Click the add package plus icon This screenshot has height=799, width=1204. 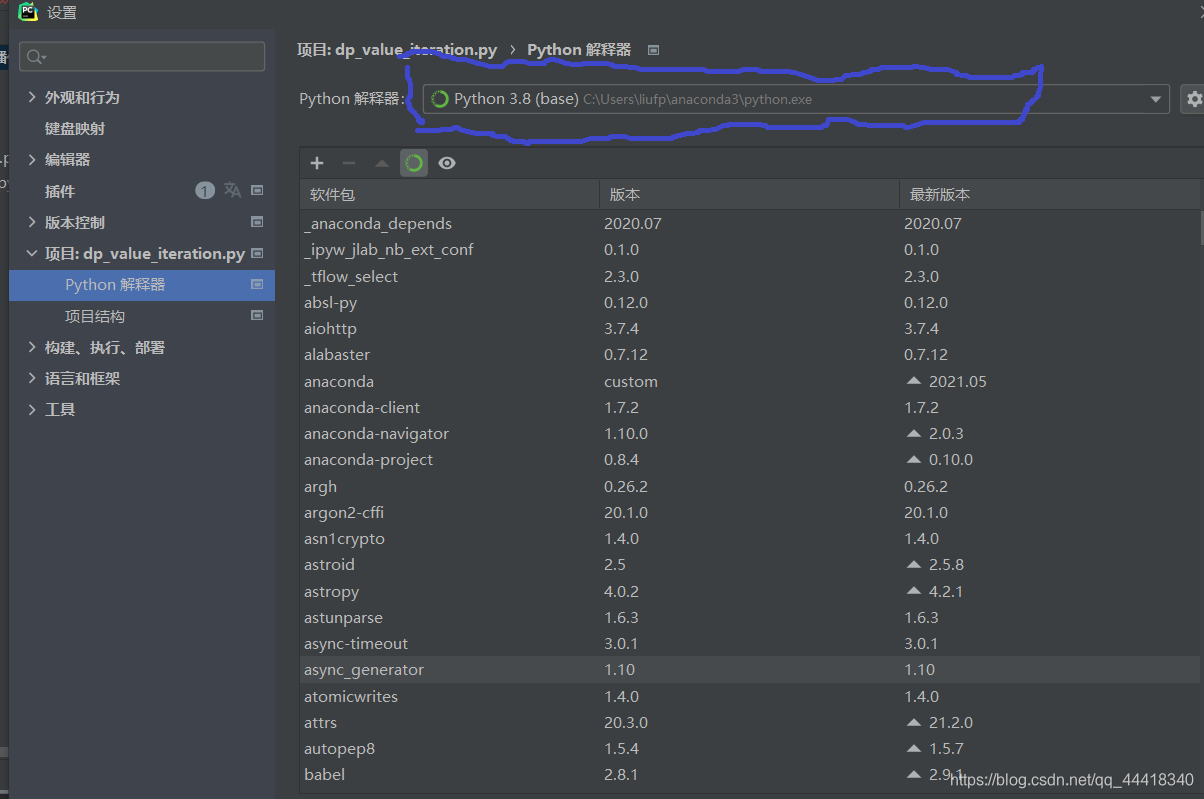click(x=317, y=163)
